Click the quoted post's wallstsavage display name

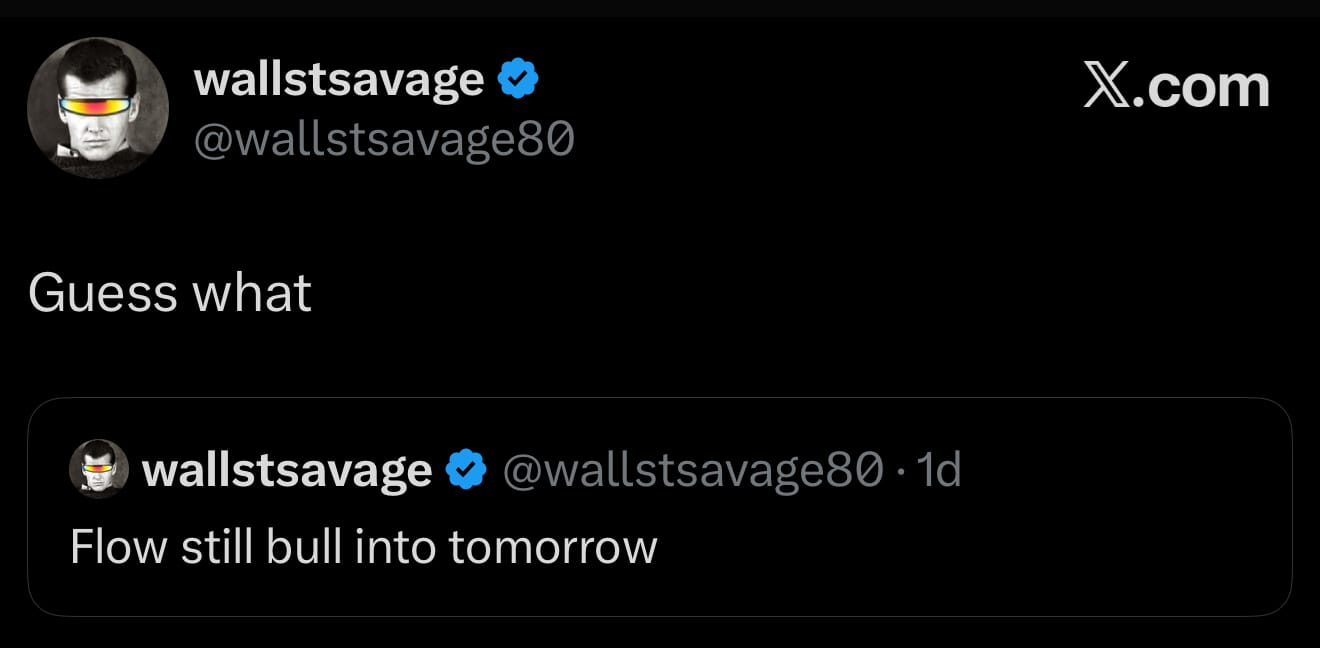287,469
